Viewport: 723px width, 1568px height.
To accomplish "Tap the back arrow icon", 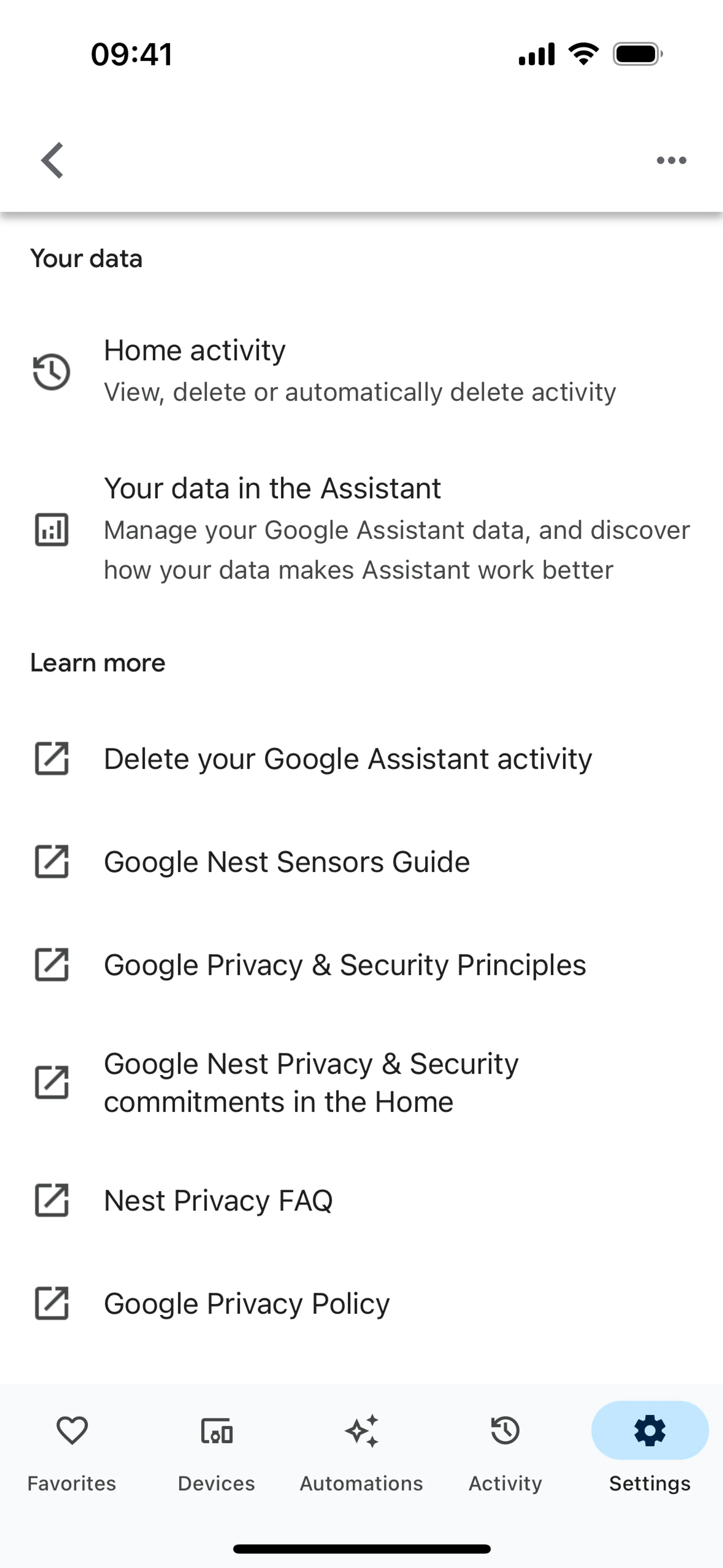I will pyautogui.click(x=52, y=161).
